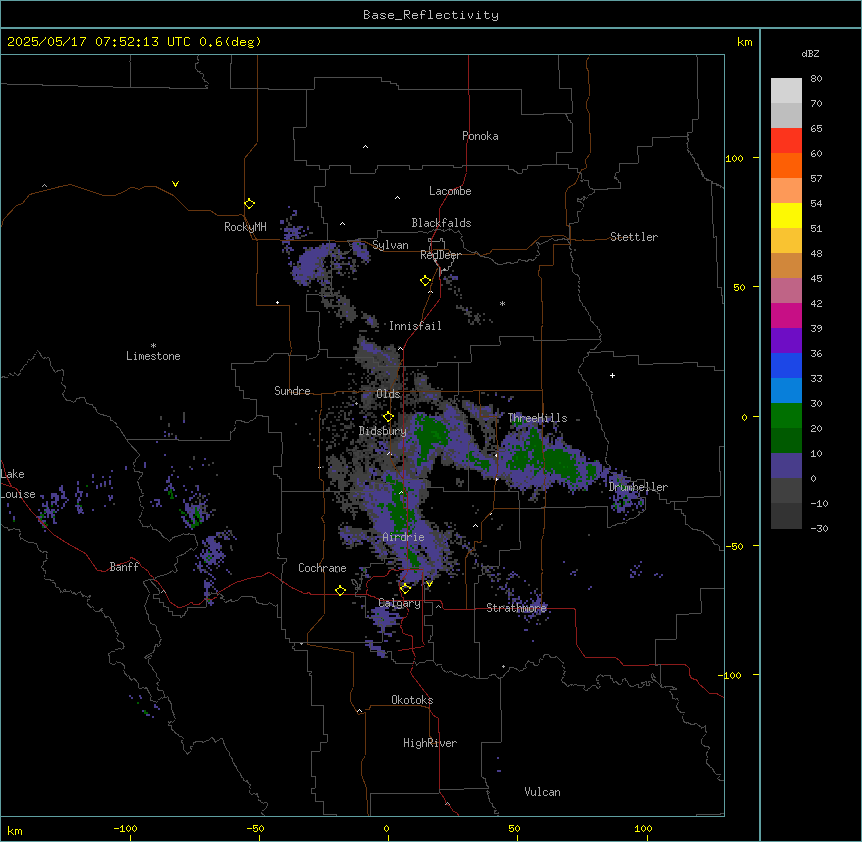This screenshot has width=862, height=842.
Task: Click the asterisk marker above Limestone
Action: [x=153, y=346]
